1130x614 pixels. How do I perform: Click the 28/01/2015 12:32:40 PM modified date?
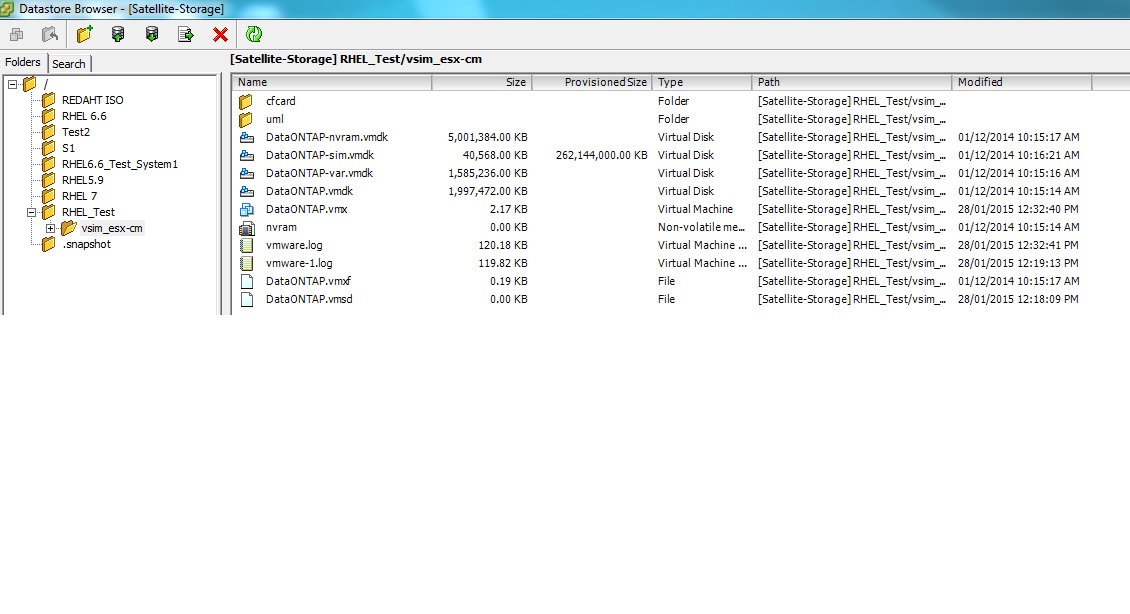click(1018, 209)
